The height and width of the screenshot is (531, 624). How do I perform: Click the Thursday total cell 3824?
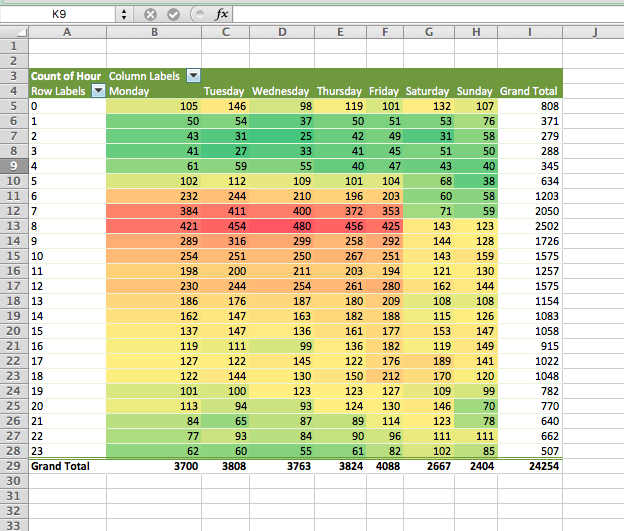341,466
